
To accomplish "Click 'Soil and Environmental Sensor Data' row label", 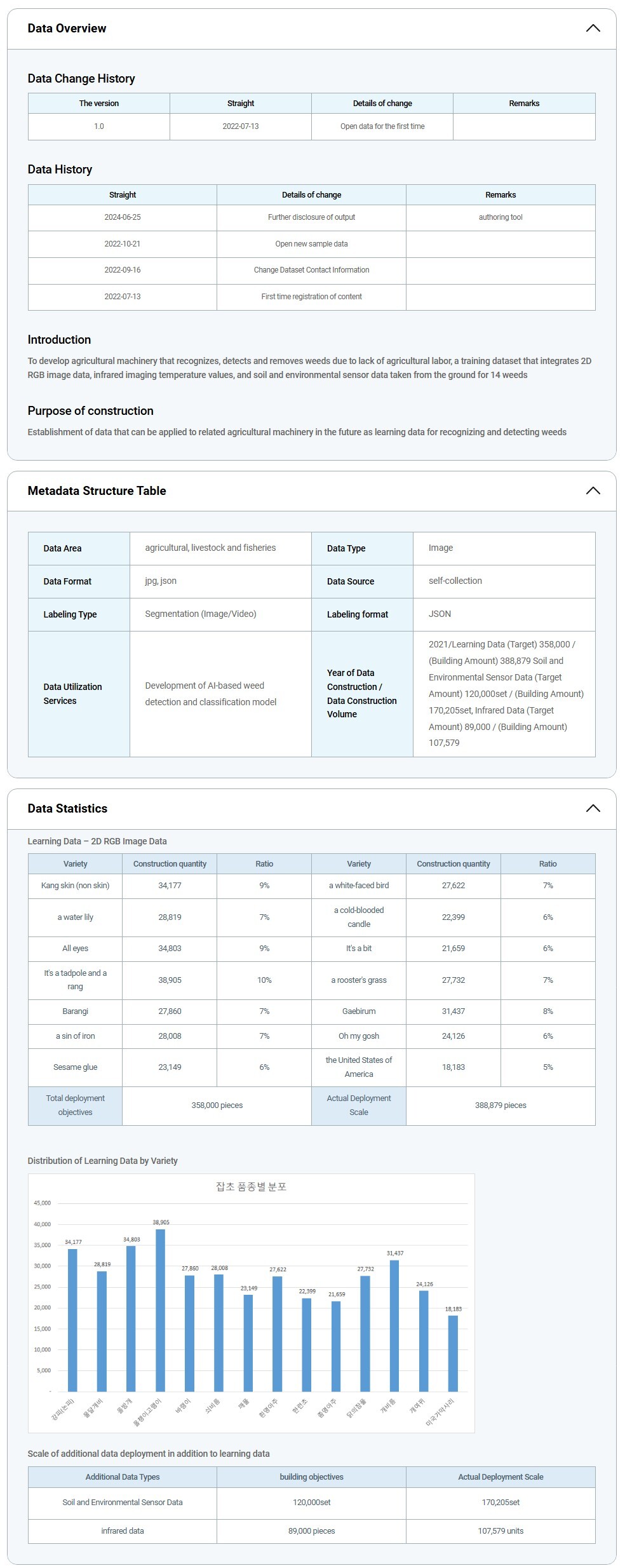I will pyautogui.click(x=123, y=1503).
